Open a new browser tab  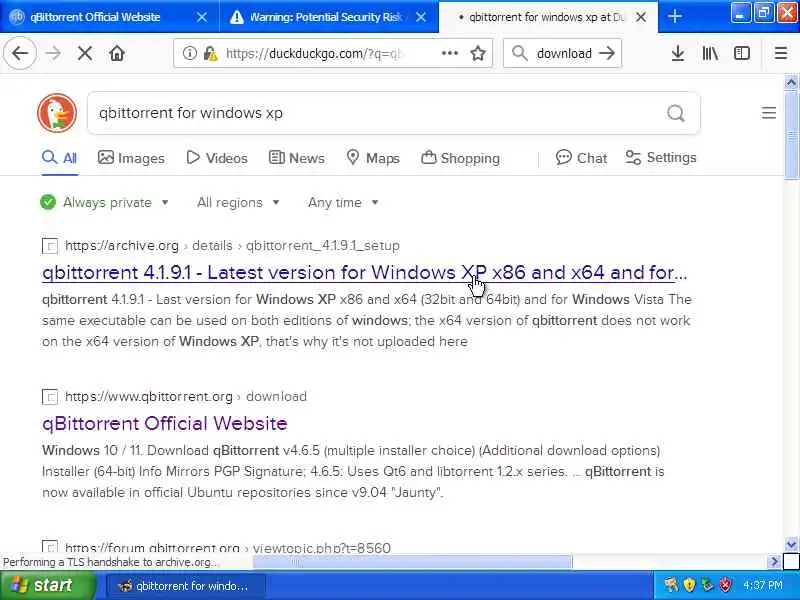674,17
